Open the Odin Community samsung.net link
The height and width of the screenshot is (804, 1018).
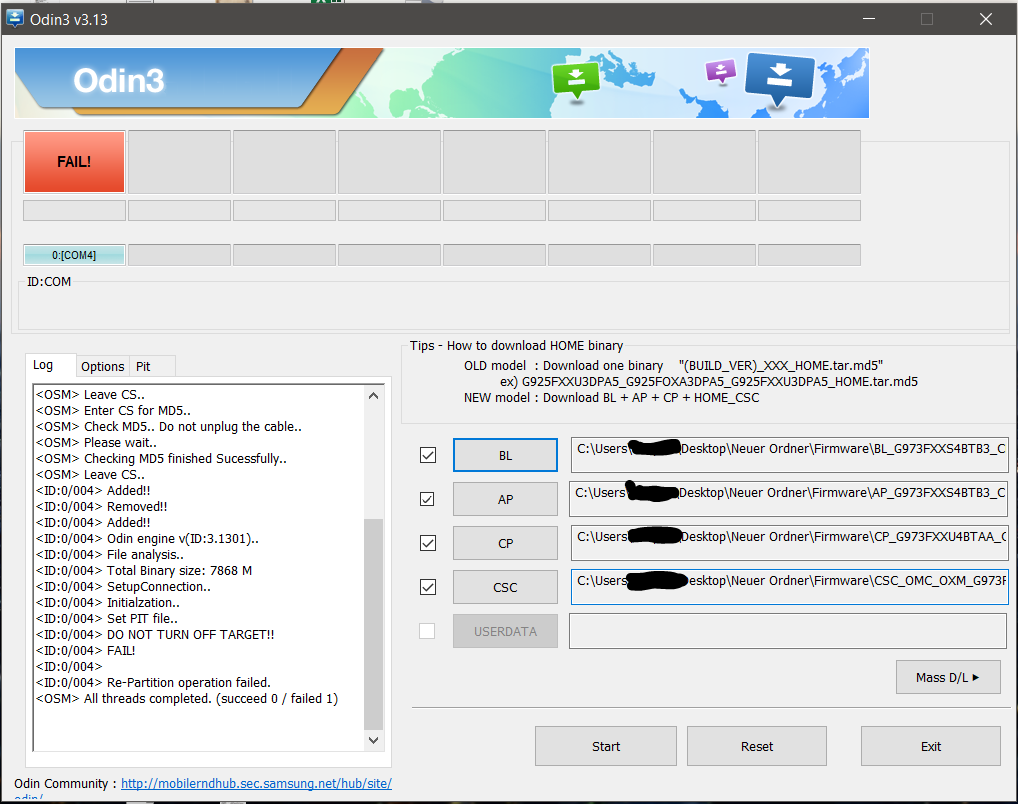pos(256,783)
